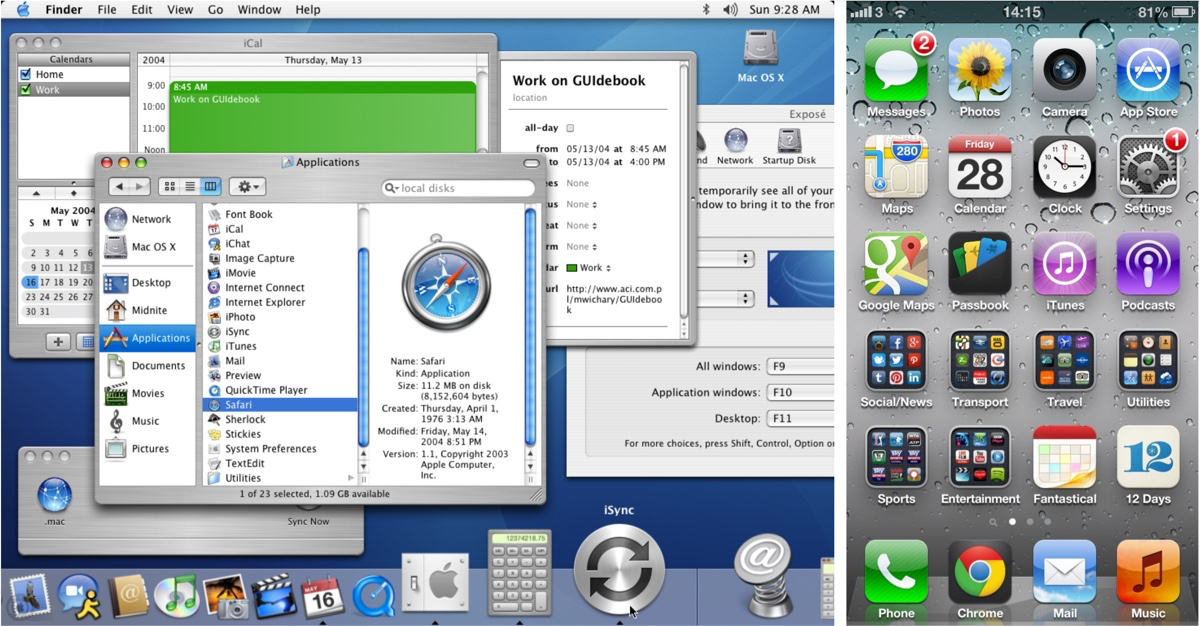Open the Desktop F11 shortcut dropdown
The height and width of the screenshot is (626, 1200).
(800, 419)
